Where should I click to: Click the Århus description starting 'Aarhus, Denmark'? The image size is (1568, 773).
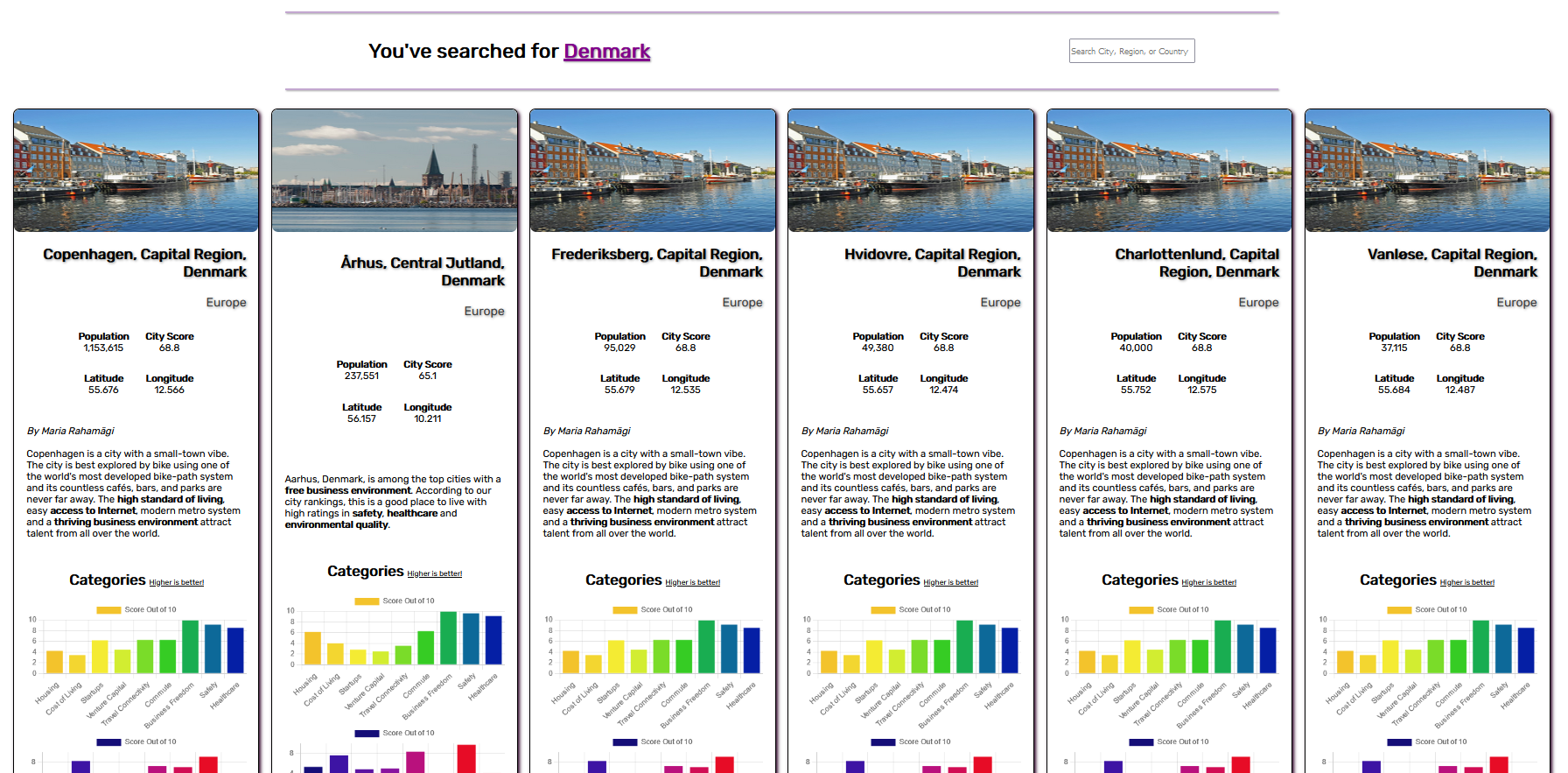point(395,502)
